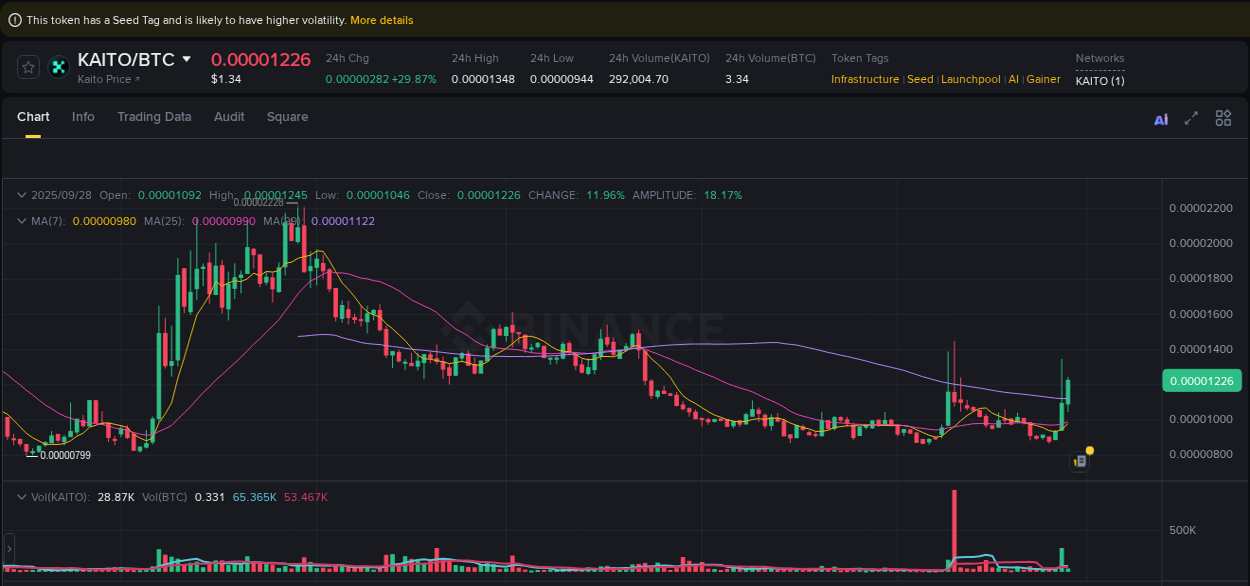
Task: Open the AI analysis feature
Action: (x=1161, y=118)
